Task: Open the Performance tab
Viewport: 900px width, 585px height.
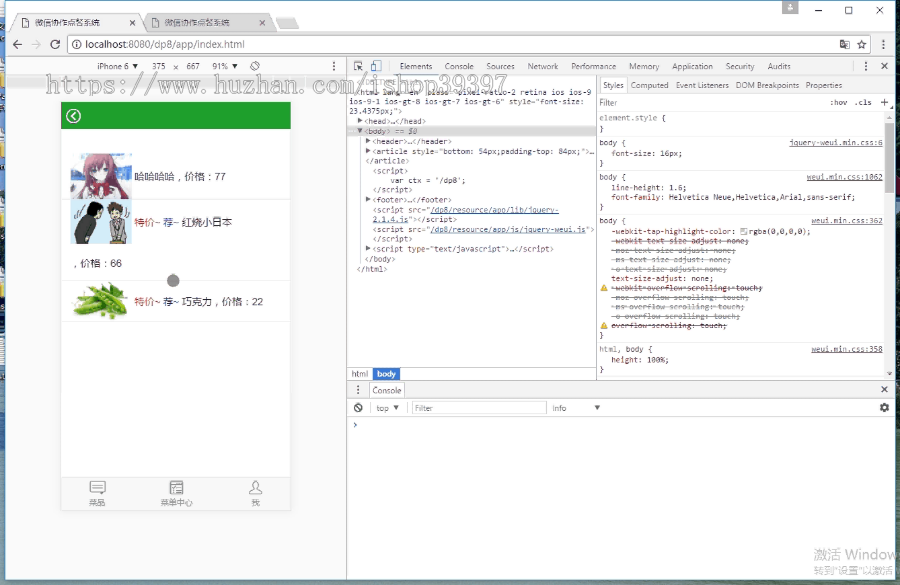Action: tap(593, 66)
